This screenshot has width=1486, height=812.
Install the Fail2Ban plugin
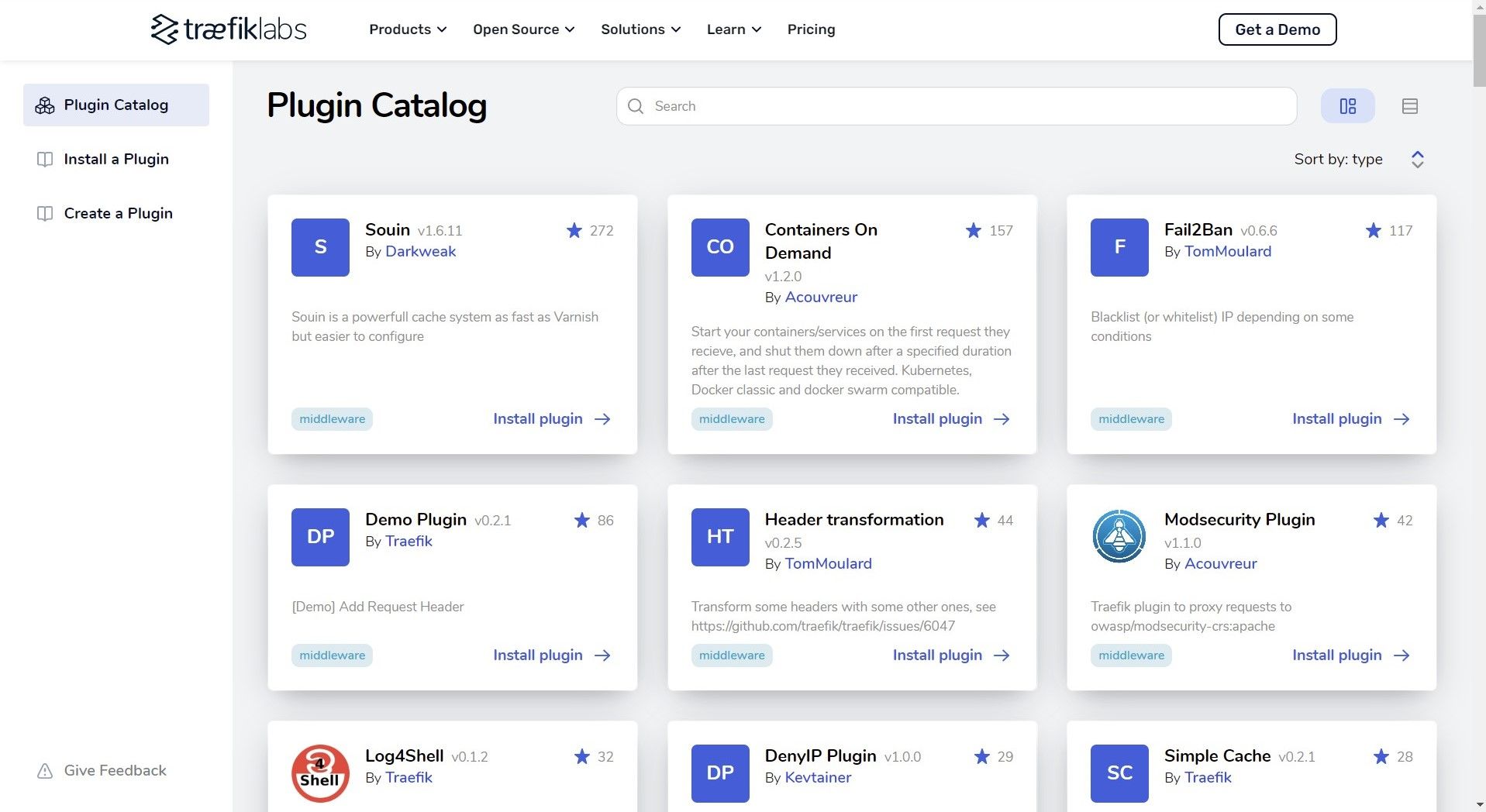click(1351, 419)
